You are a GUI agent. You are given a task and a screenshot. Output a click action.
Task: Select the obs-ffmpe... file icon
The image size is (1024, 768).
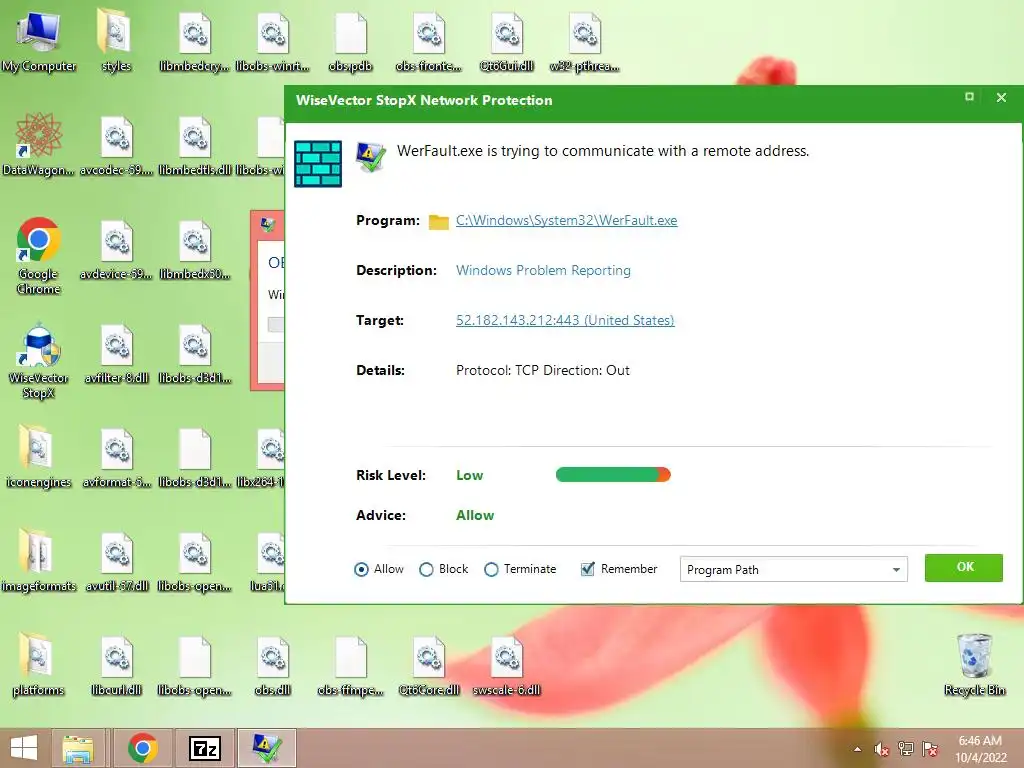click(x=351, y=664)
